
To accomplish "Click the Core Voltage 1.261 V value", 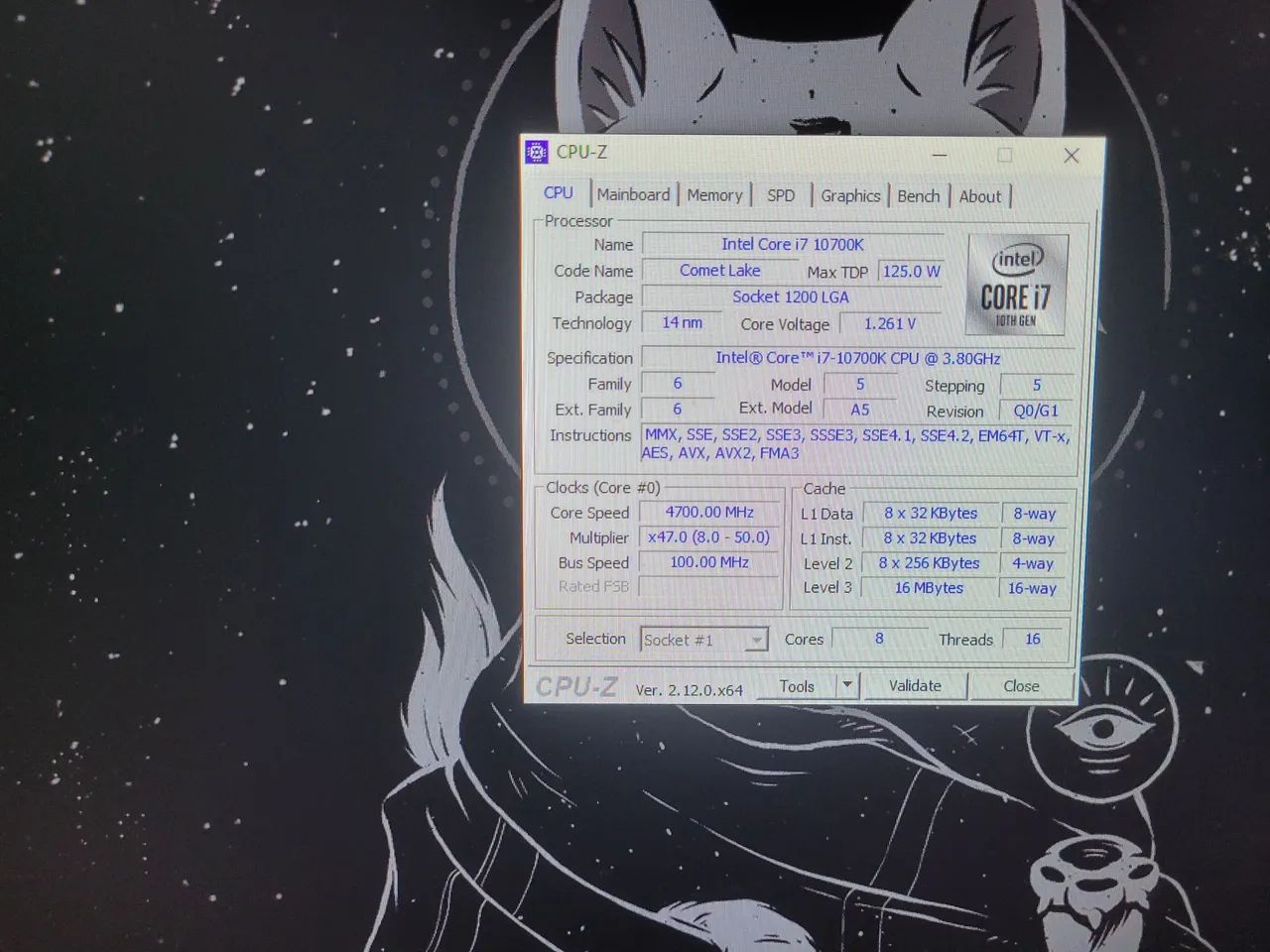I will (889, 323).
